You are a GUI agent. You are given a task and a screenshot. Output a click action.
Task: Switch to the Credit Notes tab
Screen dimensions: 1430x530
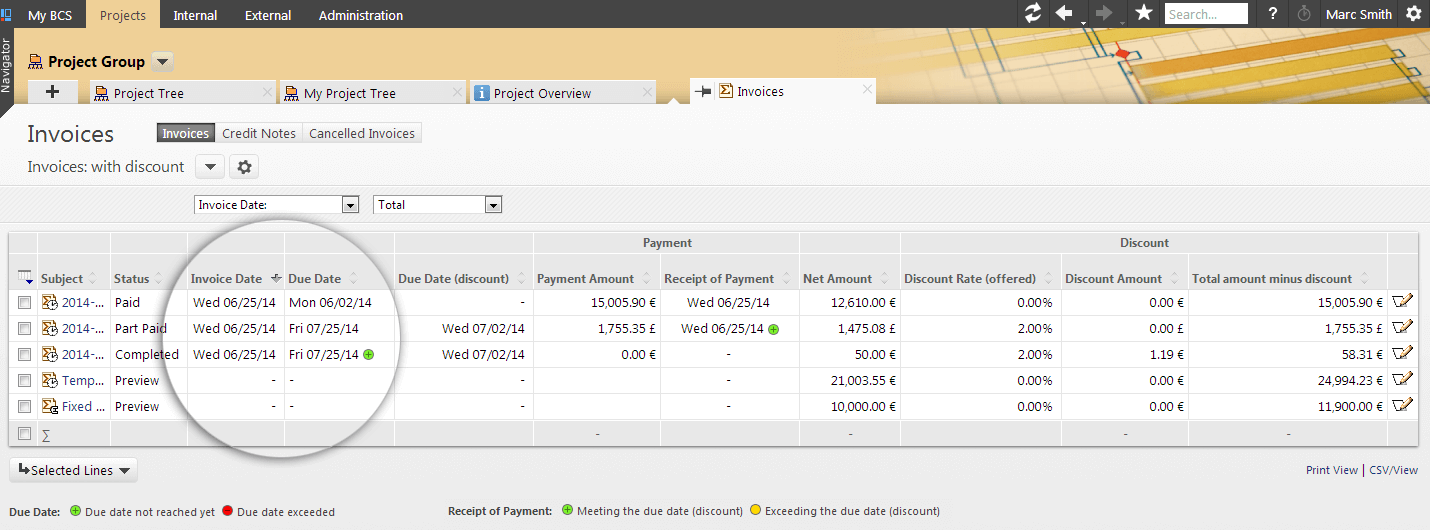pyautogui.click(x=259, y=133)
